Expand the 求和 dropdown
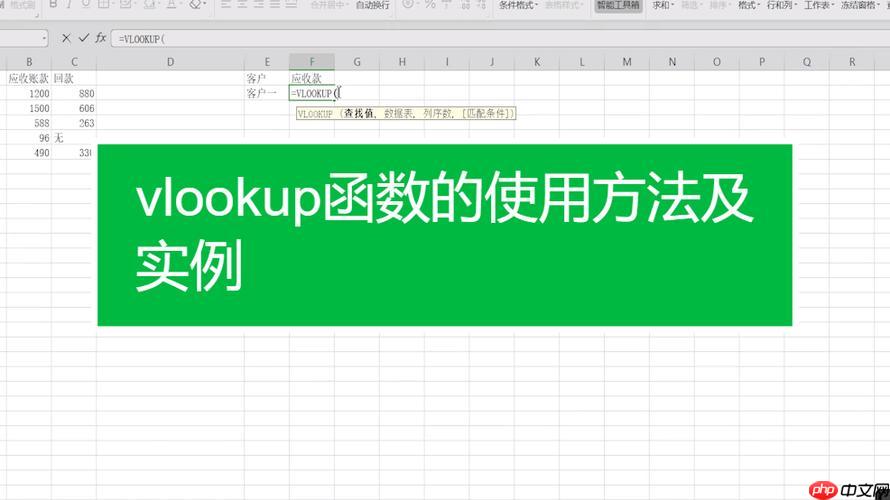Screen dimensions: 890x500 point(663,5)
